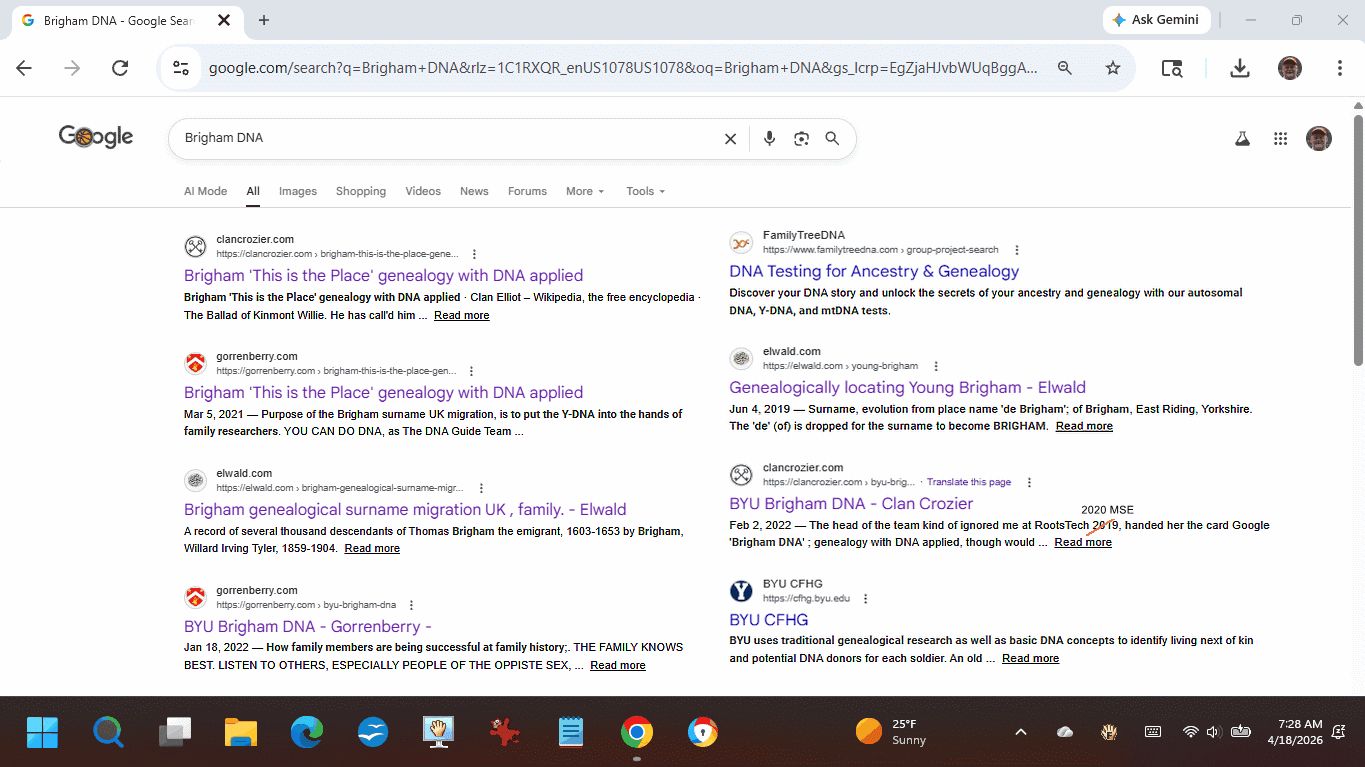The height and width of the screenshot is (767, 1365).
Task: Click Translate this page link
Action: [968, 482]
